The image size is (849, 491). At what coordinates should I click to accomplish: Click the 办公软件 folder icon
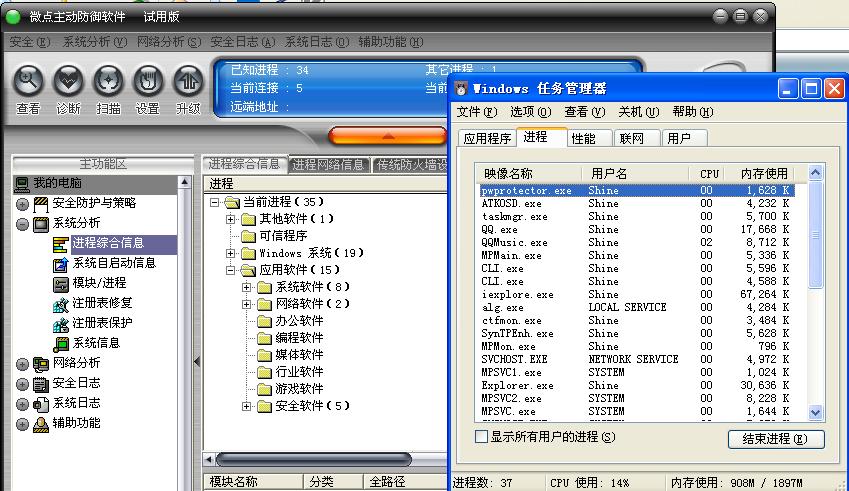[265, 321]
